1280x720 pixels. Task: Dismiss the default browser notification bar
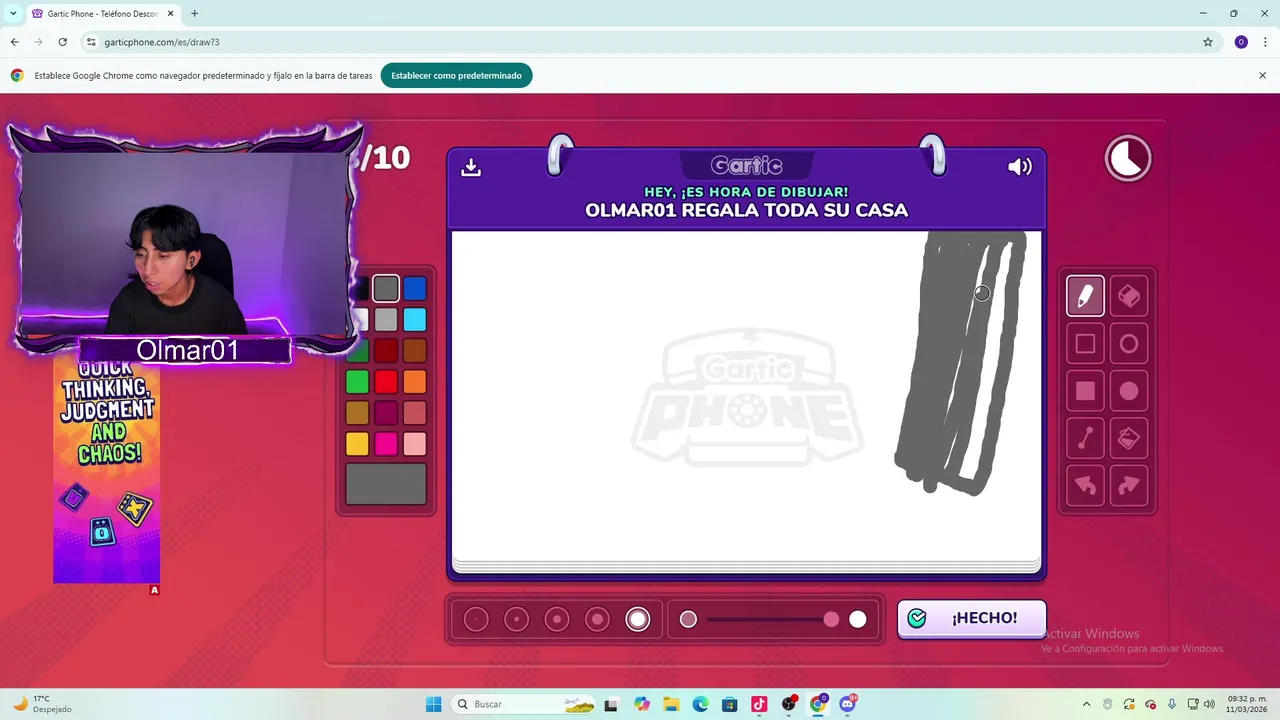coord(1262,75)
